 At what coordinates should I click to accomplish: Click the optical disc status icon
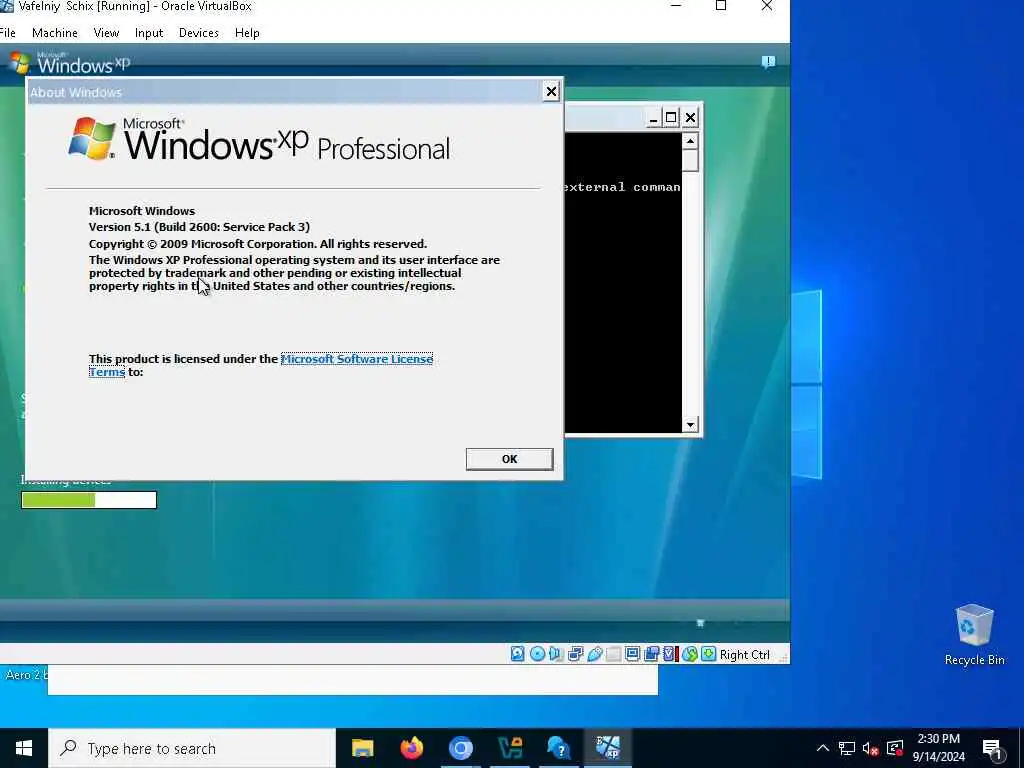pos(537,654)
